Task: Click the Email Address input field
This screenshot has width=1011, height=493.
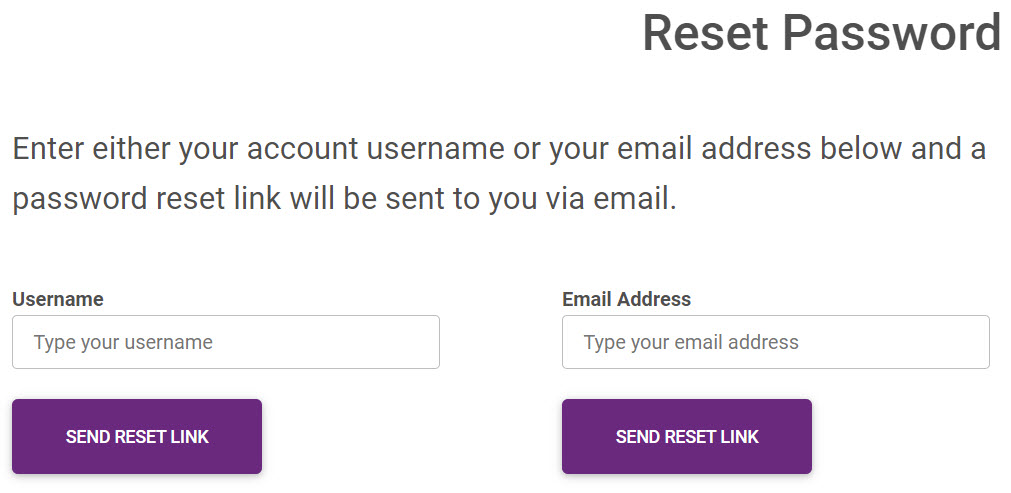Action: tap(775, 342)
